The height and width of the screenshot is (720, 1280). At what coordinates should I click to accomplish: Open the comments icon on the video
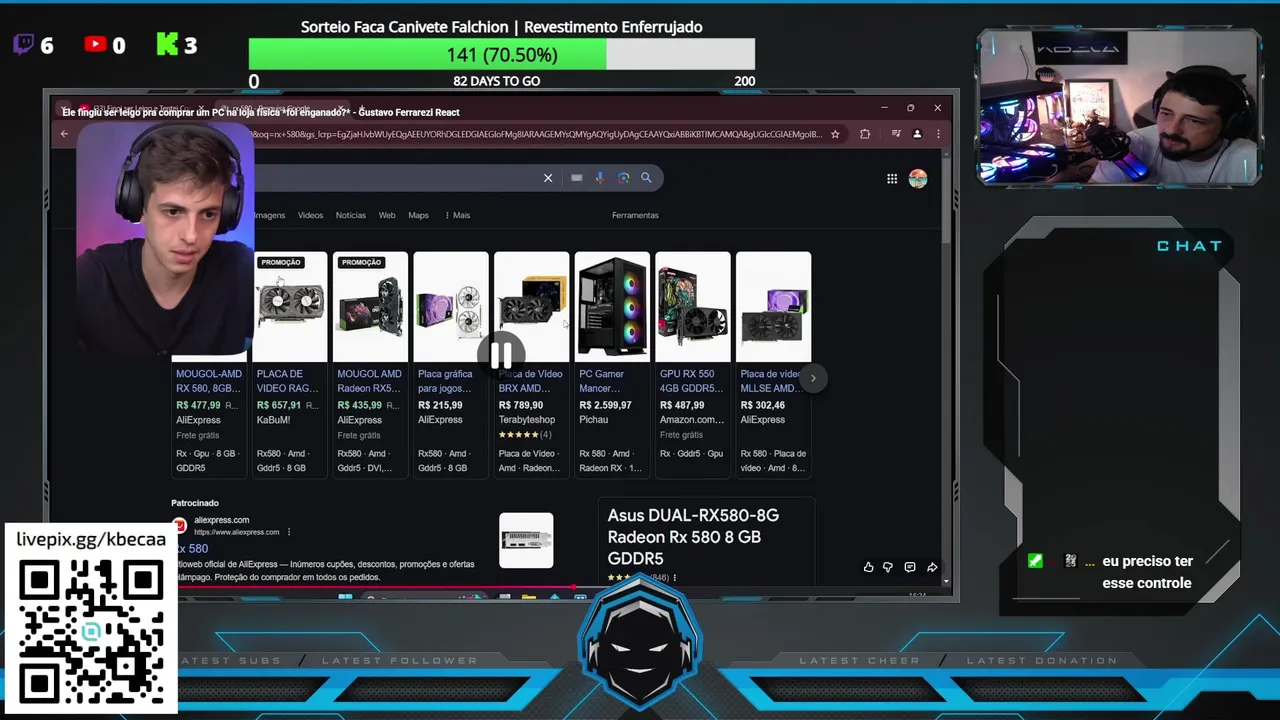[910, 567]
